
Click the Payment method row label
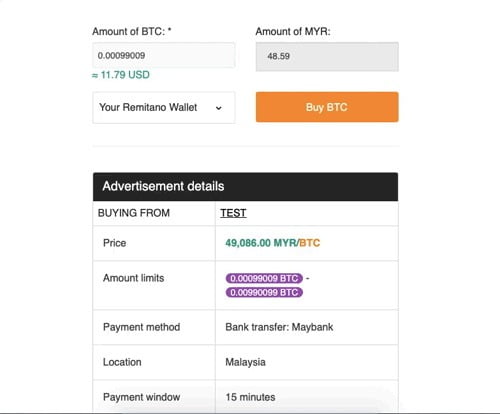141,327
